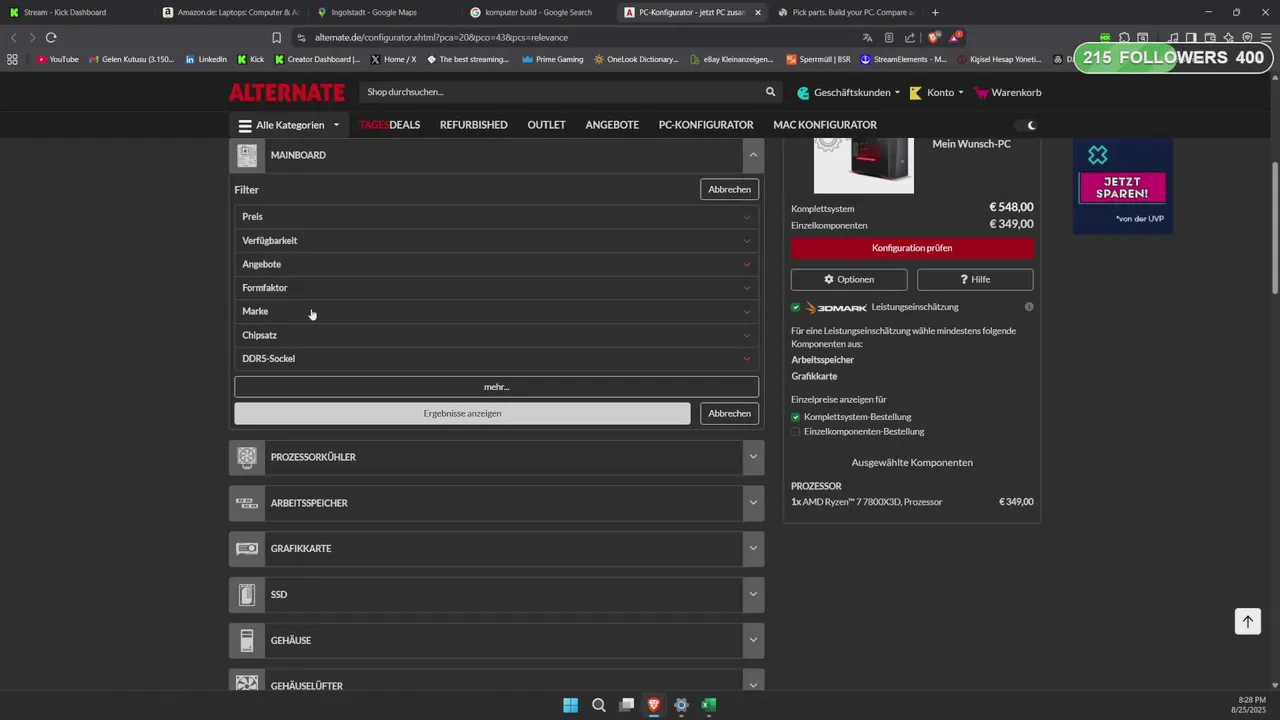Click the info icon next to Leistungseinschätzung
This screenshot has width=1280, height=720.
point(1029,307)
